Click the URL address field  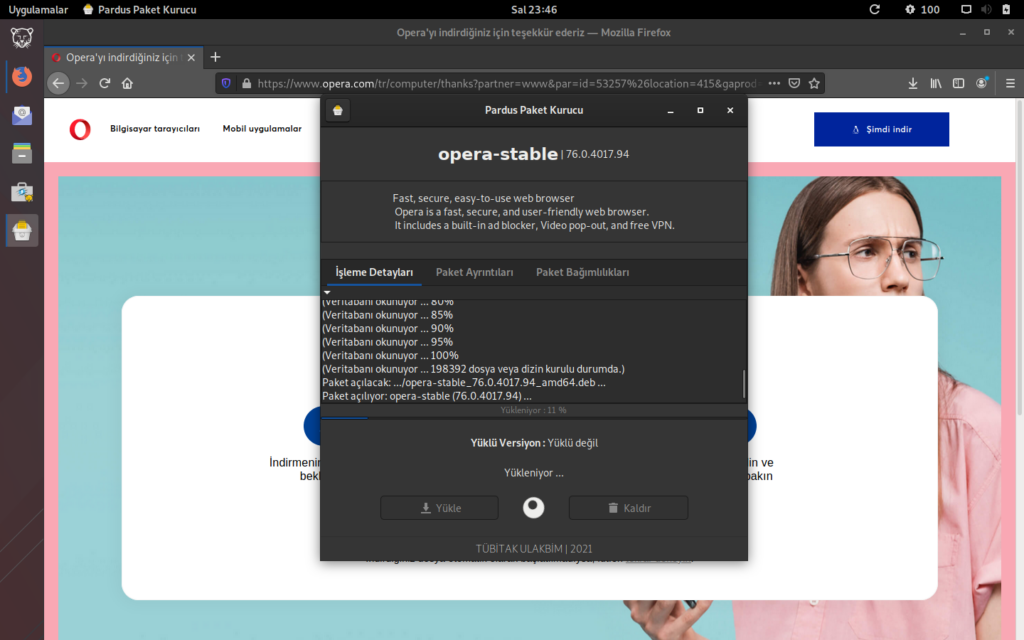[506, 84]
